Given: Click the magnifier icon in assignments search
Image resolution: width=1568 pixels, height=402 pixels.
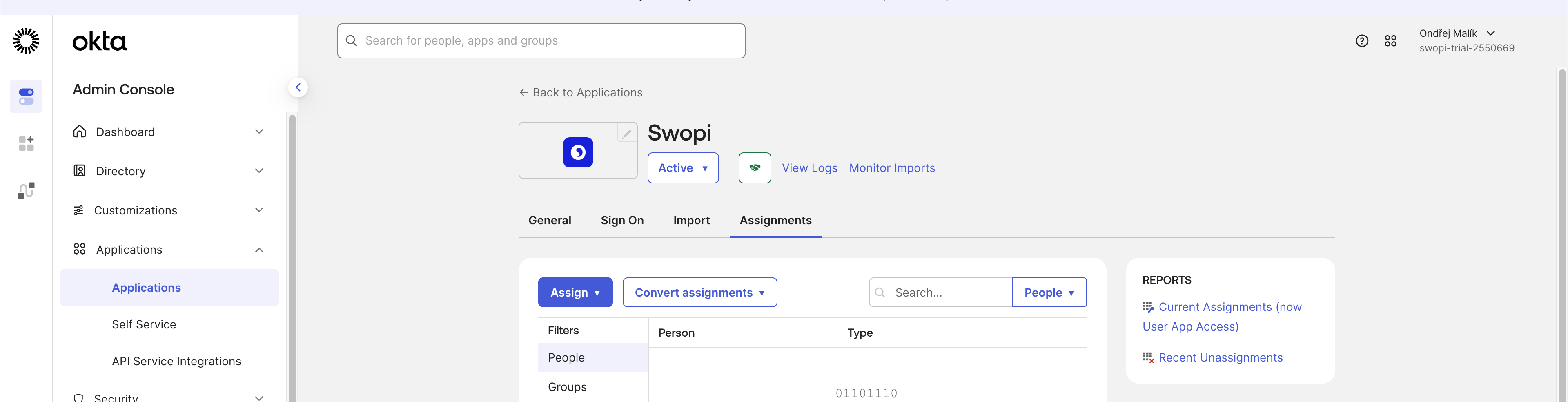Looking at the screenshot, I should [x=880, y=293].
